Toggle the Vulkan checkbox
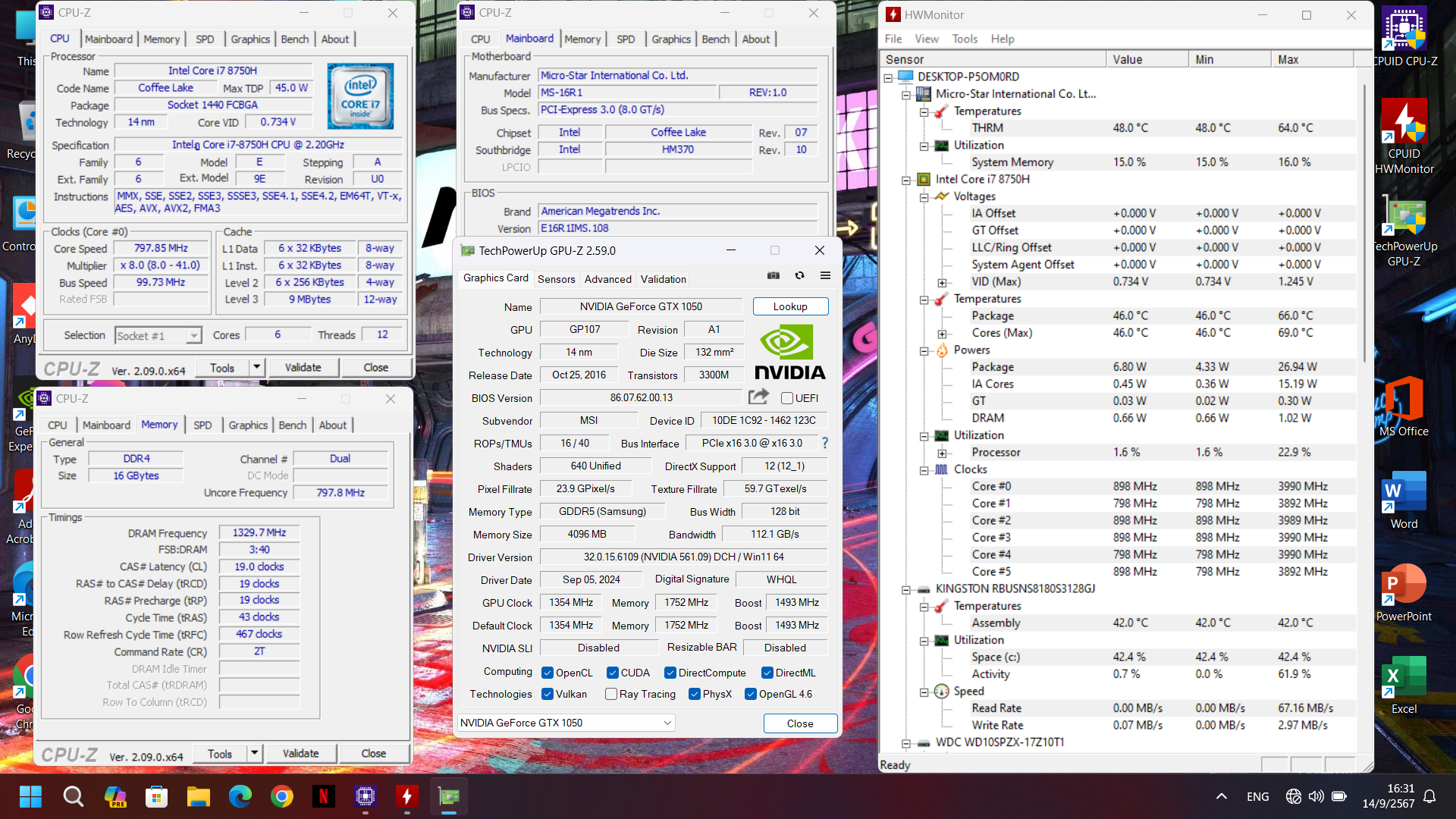 548,694
